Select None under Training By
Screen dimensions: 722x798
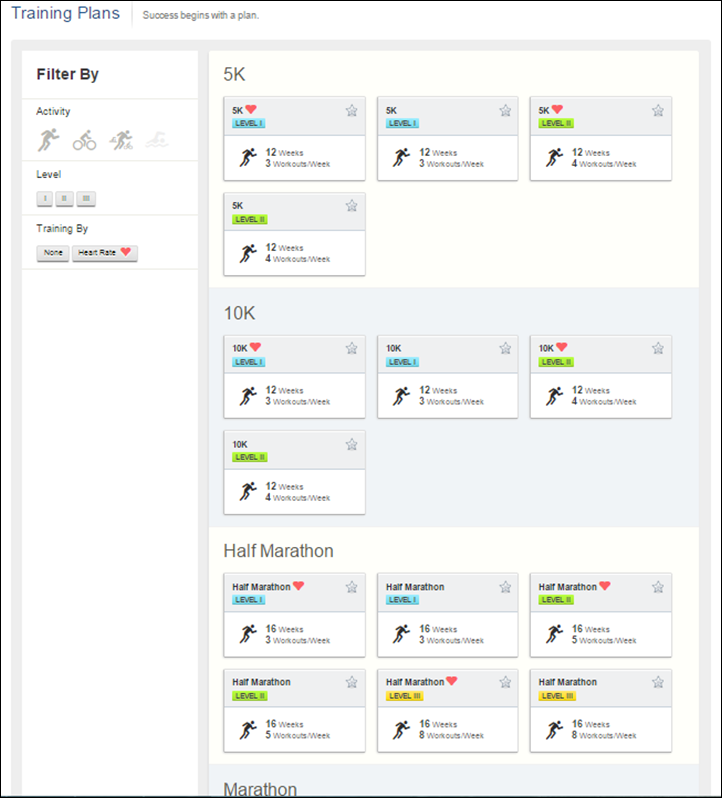point(53,253)
